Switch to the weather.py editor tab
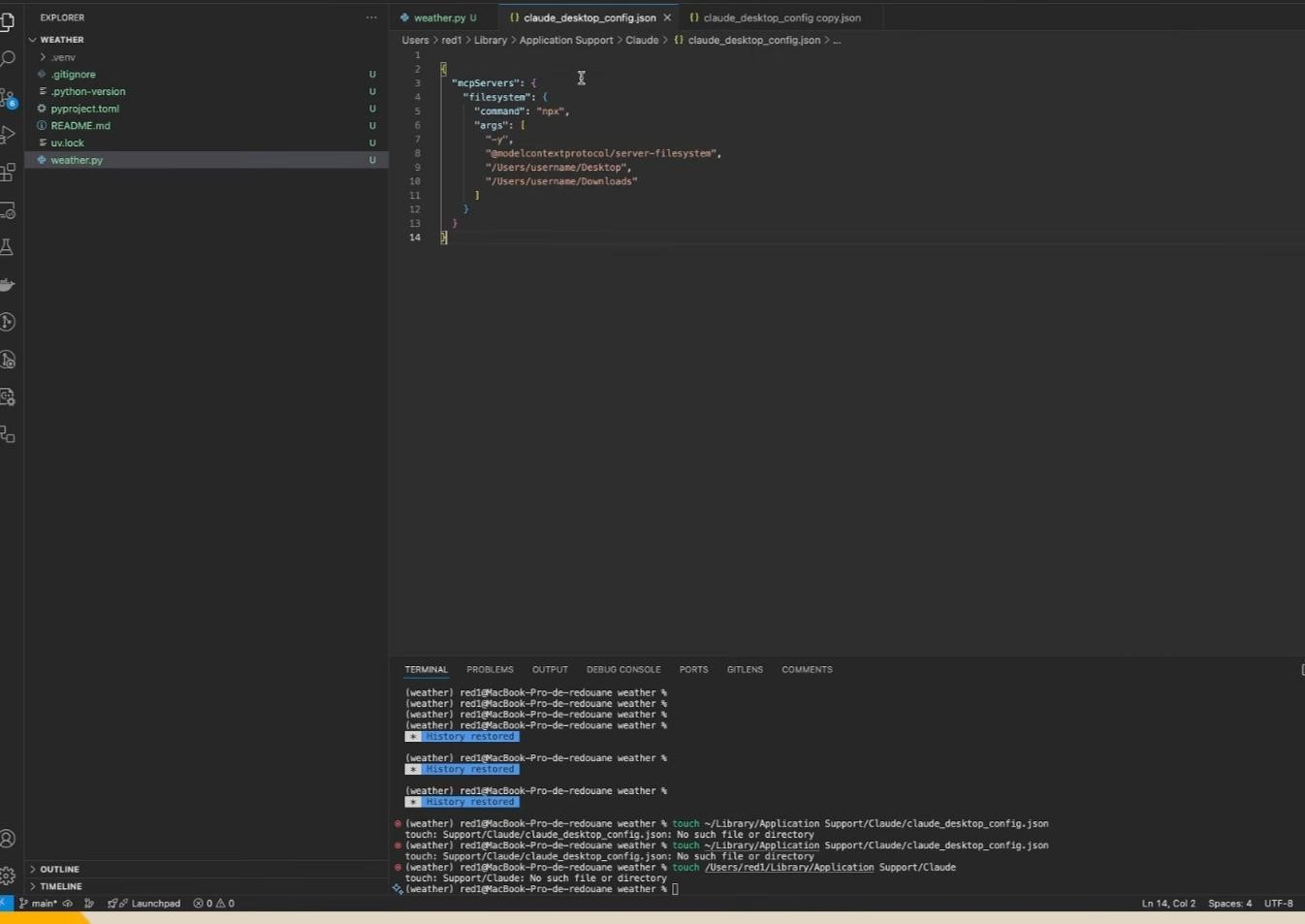This screenshot has width=1305, height=924. coord(438,17)
